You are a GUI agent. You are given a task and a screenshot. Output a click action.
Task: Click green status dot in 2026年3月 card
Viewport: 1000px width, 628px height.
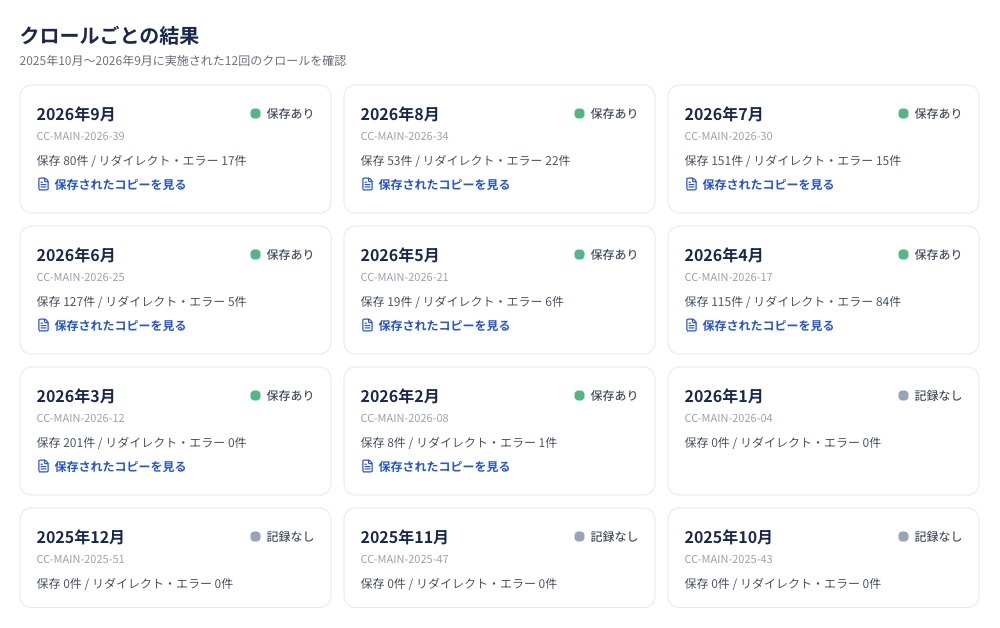coord(256,395)
